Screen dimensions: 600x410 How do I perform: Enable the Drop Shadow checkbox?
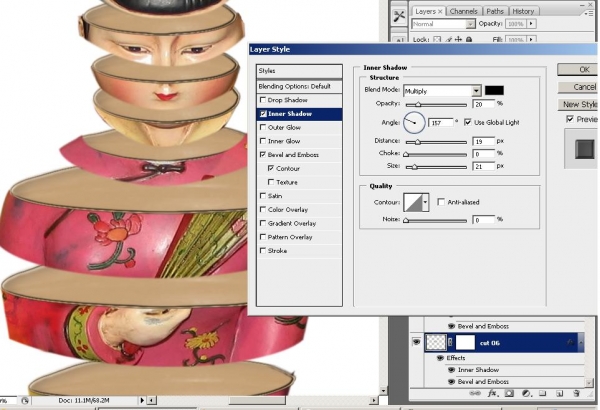[x=263, y=100]
